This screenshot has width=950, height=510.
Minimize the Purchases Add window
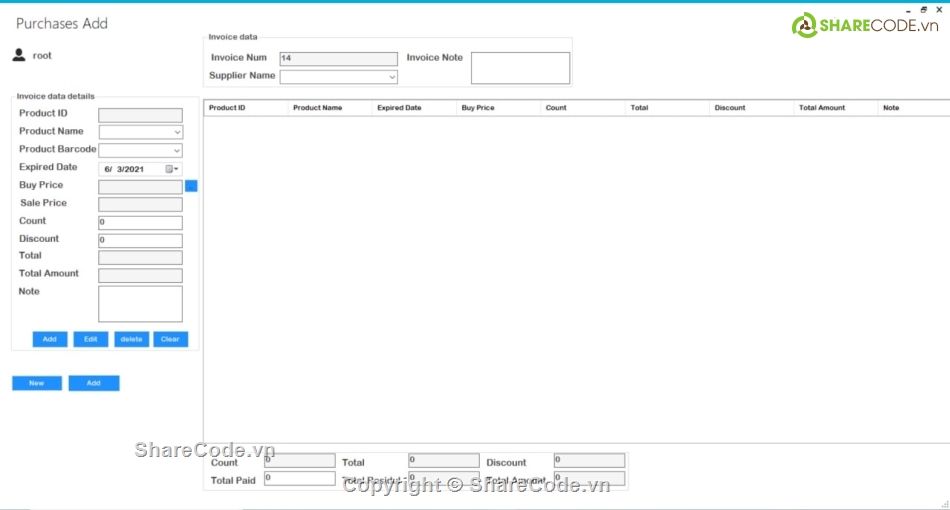[x=908, y=9]
